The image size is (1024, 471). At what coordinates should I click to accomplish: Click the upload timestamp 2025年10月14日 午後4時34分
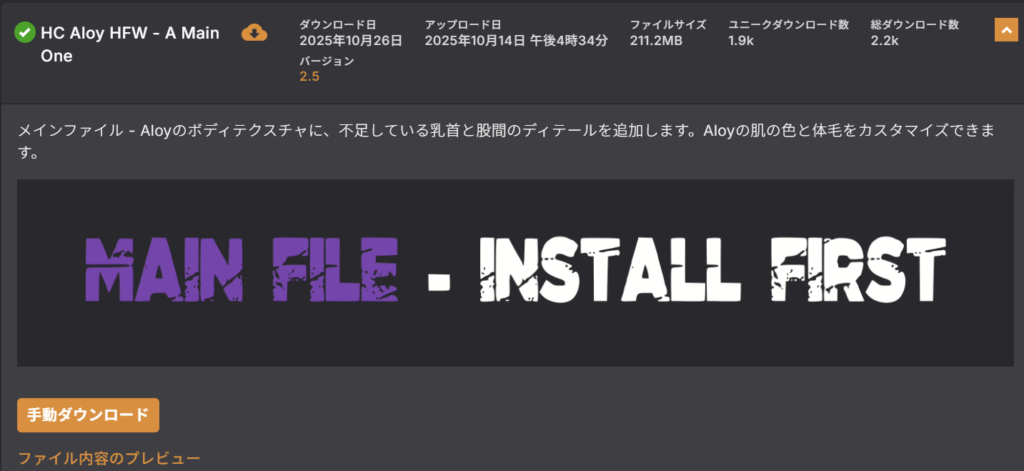click(516, 41)
